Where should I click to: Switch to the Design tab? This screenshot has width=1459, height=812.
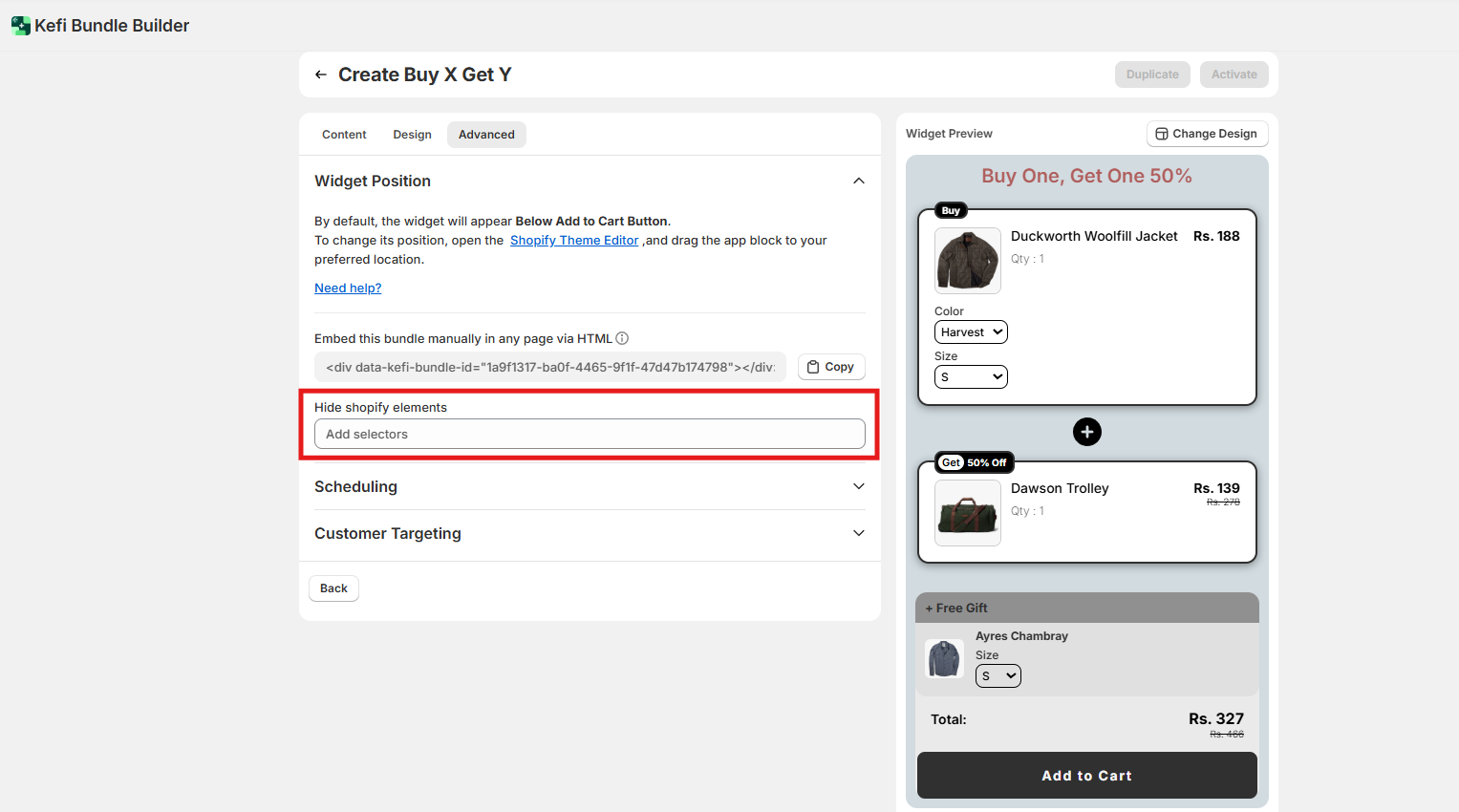click(412, 135)
